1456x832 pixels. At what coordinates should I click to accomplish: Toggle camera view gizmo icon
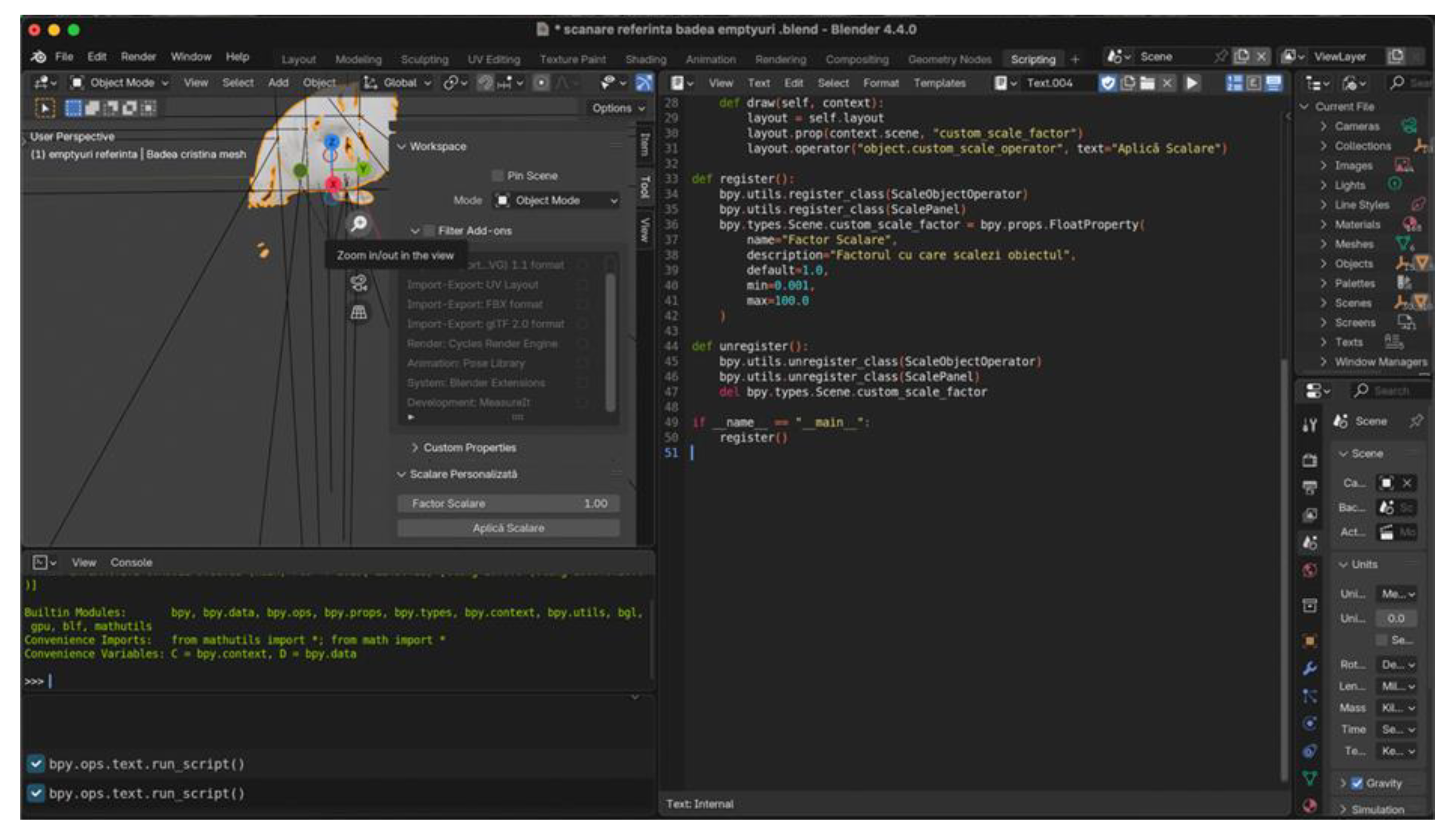(359, 283)
